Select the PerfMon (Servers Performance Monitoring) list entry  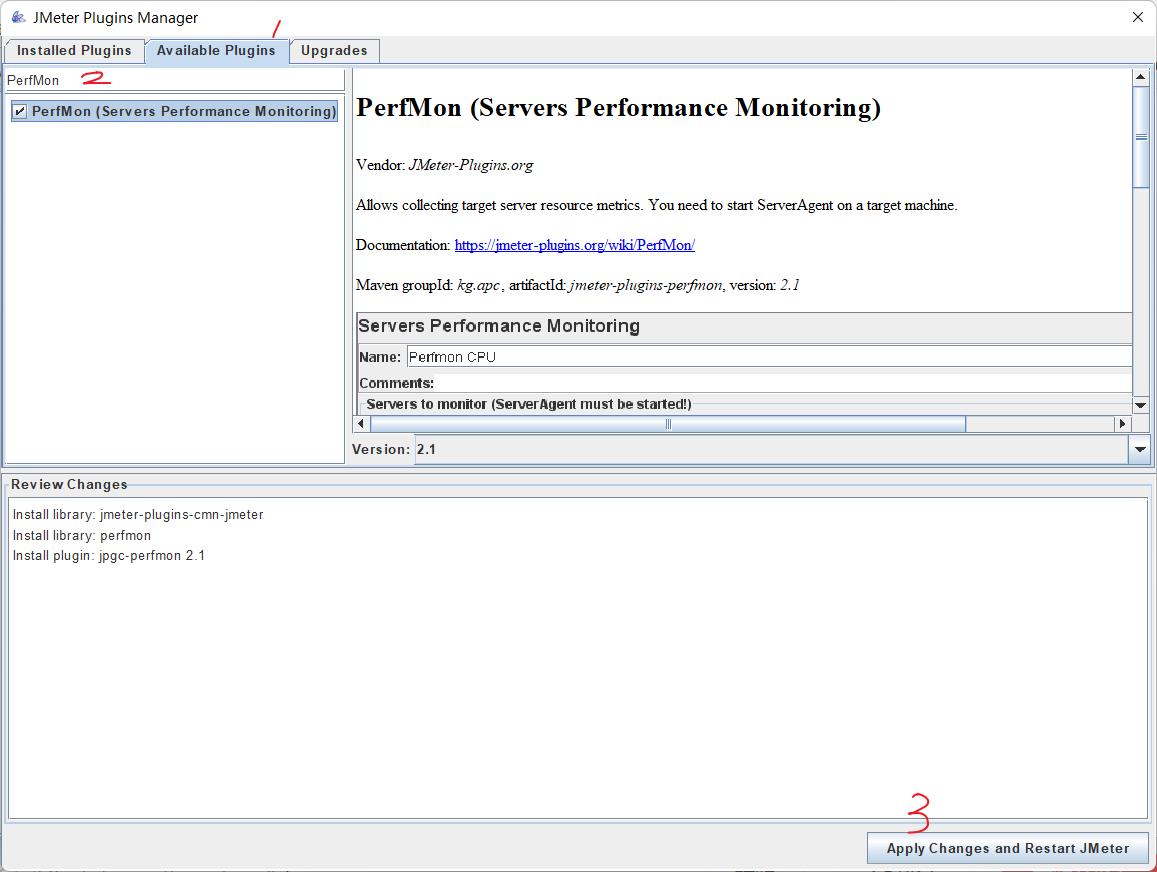pos(184,112)
